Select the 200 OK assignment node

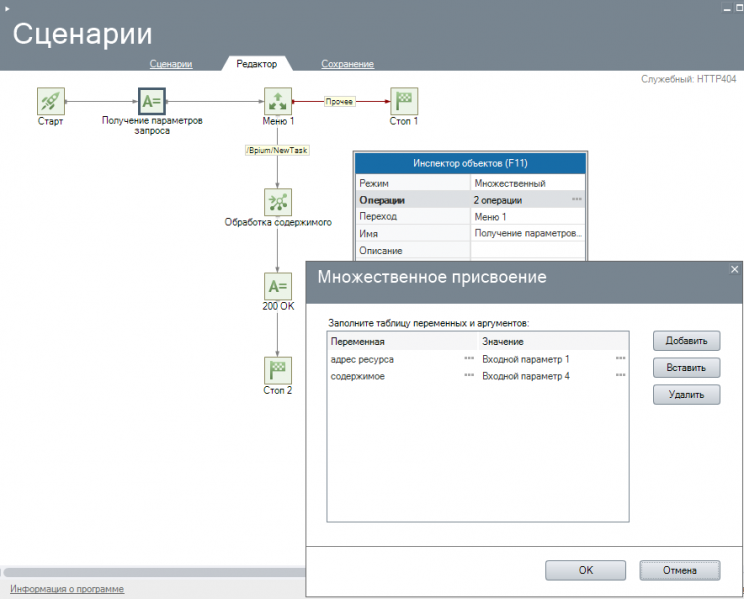[278, 286]
